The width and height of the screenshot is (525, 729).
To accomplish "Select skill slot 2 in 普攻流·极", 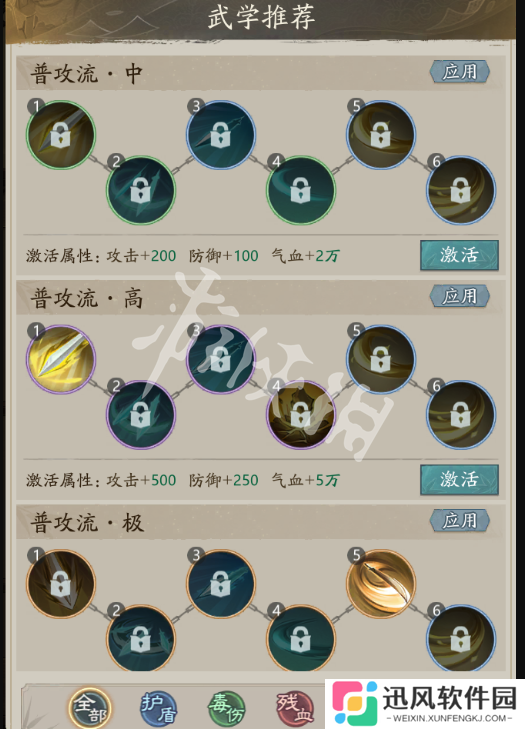I will (141, 639).
